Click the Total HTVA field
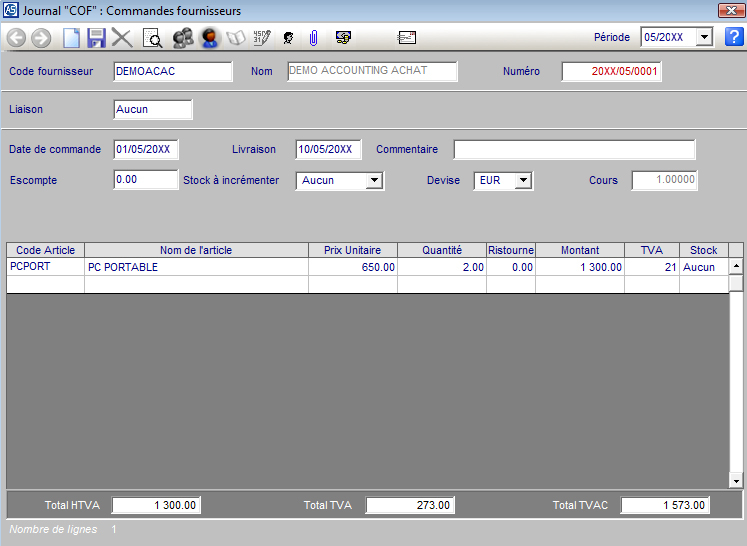 pyautogui.click(x=156, y=505)
